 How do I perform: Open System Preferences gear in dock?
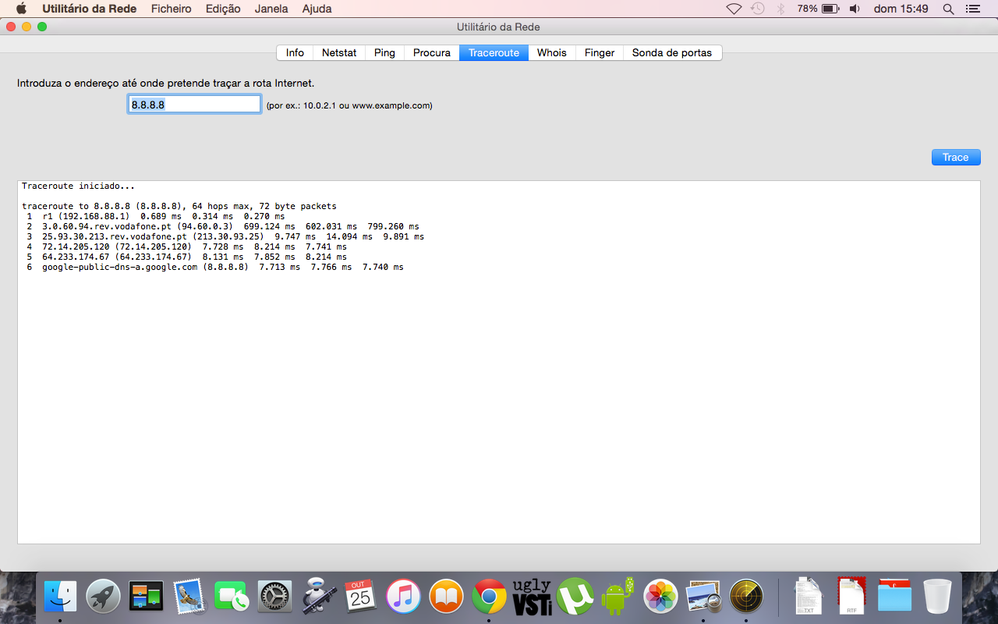(x=274, y=596)
